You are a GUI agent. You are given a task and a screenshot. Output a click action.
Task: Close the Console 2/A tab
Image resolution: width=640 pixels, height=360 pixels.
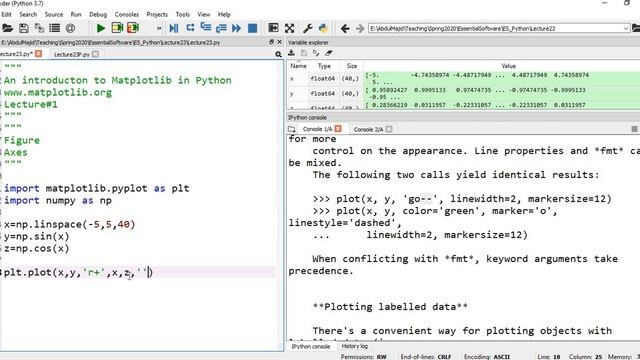pyautogui.click(x=389, y=129)
